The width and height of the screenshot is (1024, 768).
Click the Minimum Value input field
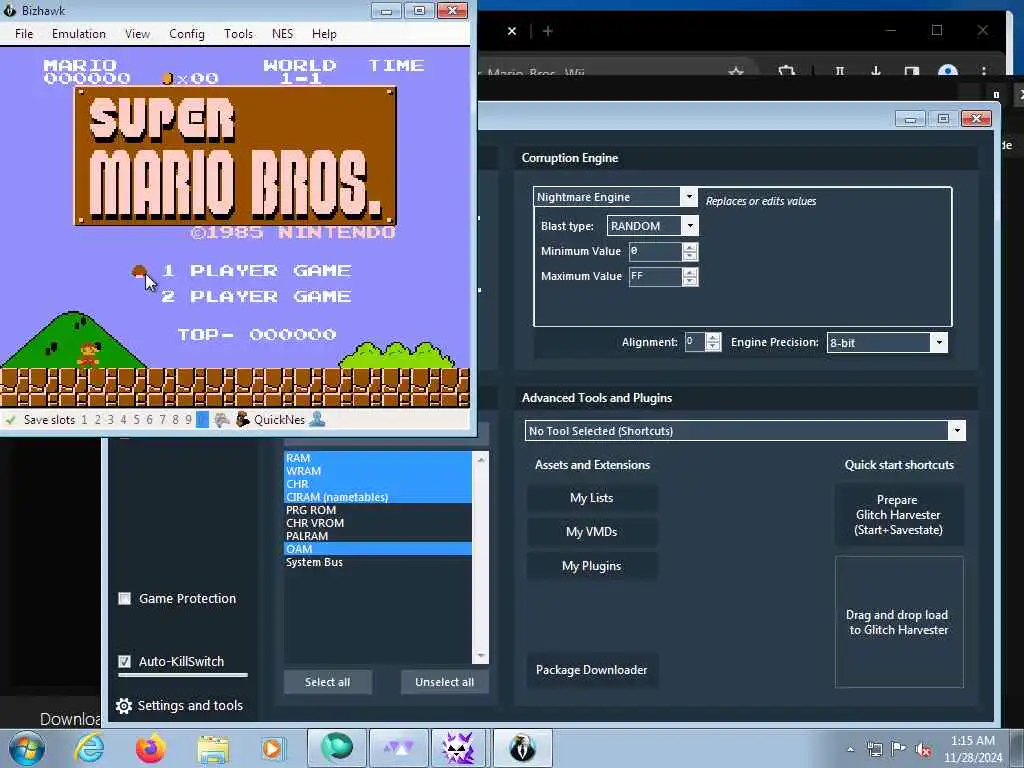click(x=656, y=251)
